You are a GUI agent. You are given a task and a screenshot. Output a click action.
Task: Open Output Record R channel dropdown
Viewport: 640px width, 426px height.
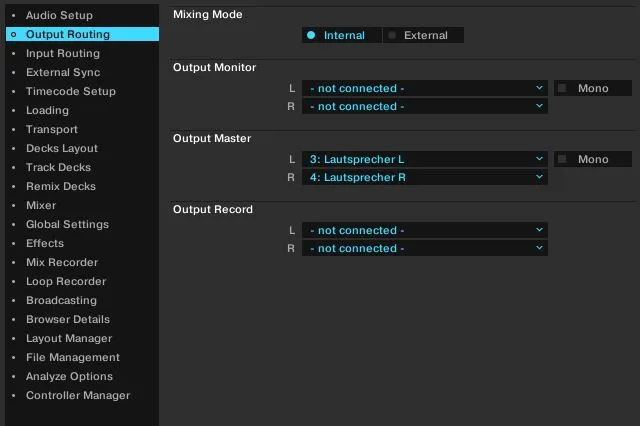pyautogui.click(x=424, y=248)
